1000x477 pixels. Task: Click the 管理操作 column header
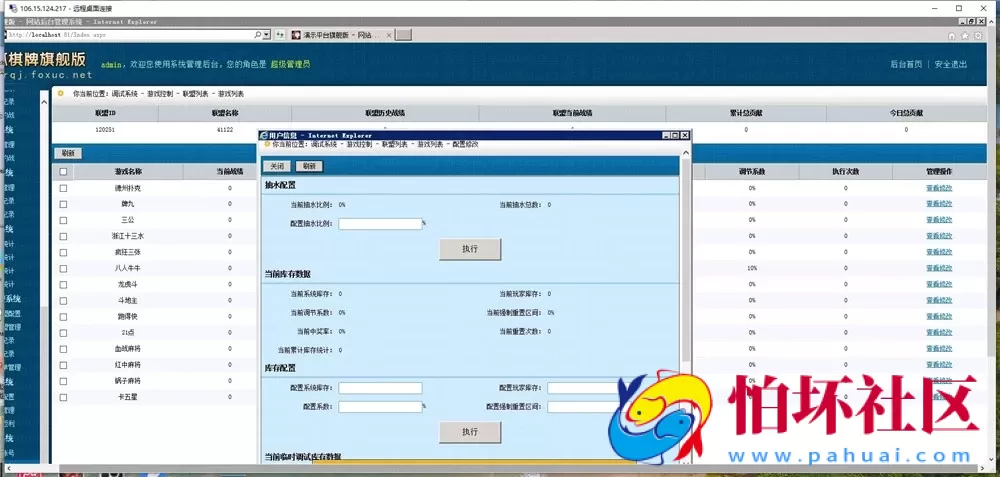point(939,172)
